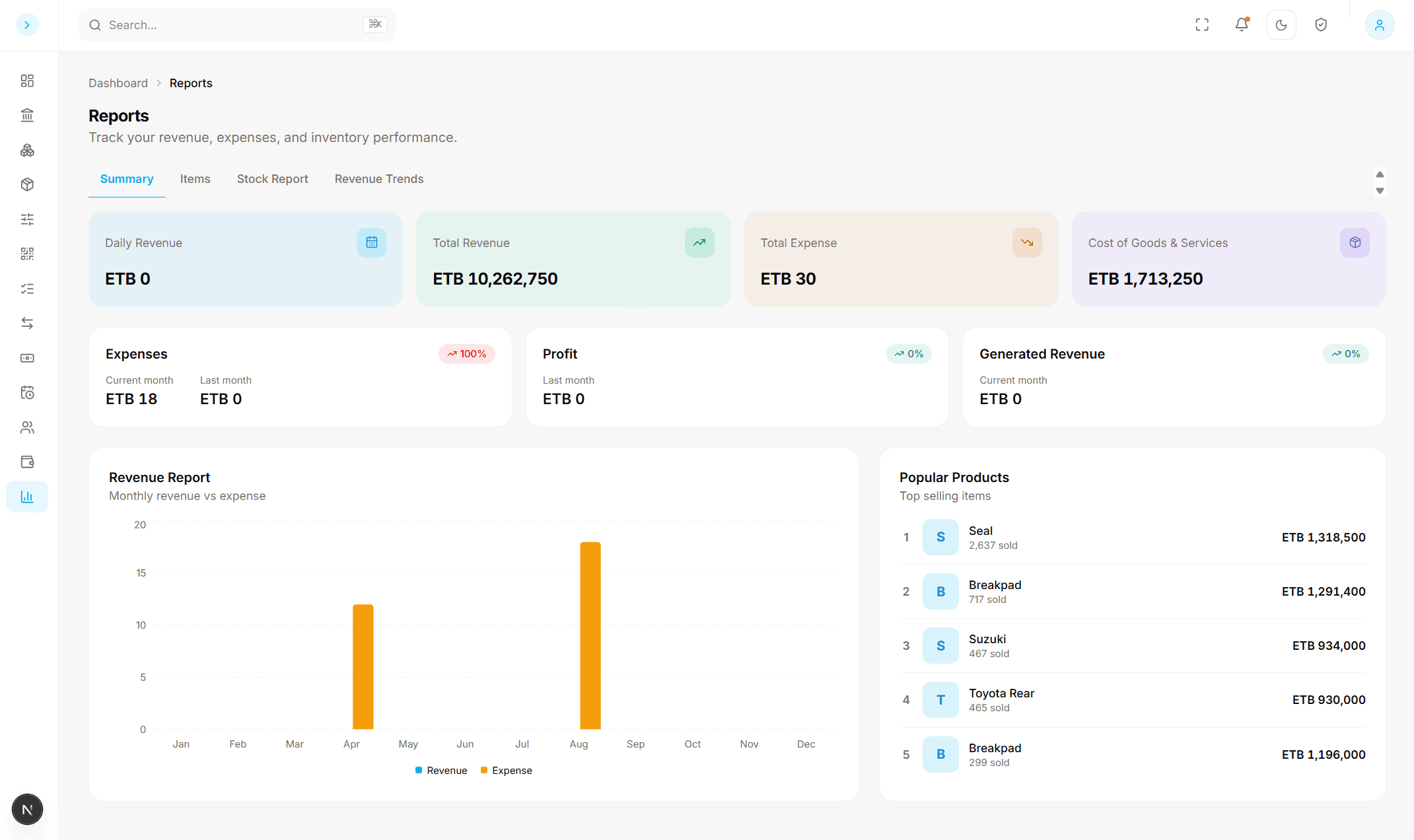Image resolution: width=1414 pixels, height=840 pixels.
Task: Click the round N avatar badge
Action: coord(27,809)
